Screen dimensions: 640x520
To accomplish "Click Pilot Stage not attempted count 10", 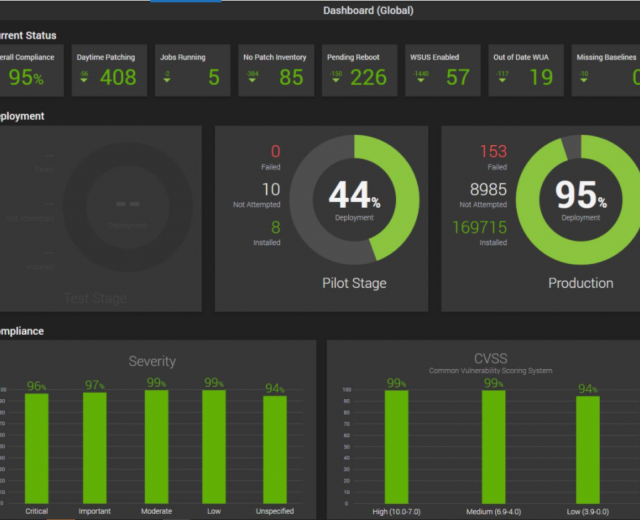I will pos(271,189).
